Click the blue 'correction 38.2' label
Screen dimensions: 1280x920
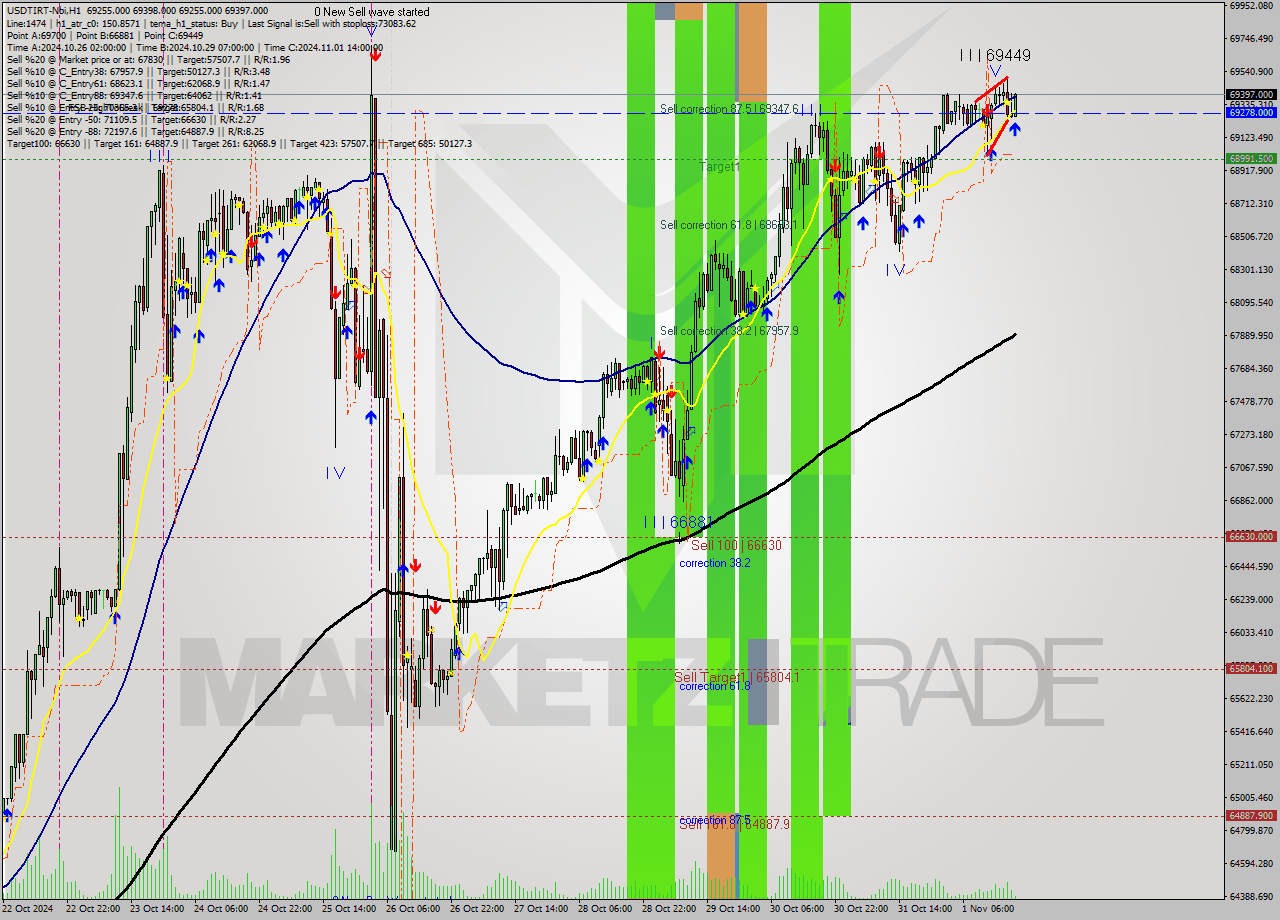(x=714, y=563)
